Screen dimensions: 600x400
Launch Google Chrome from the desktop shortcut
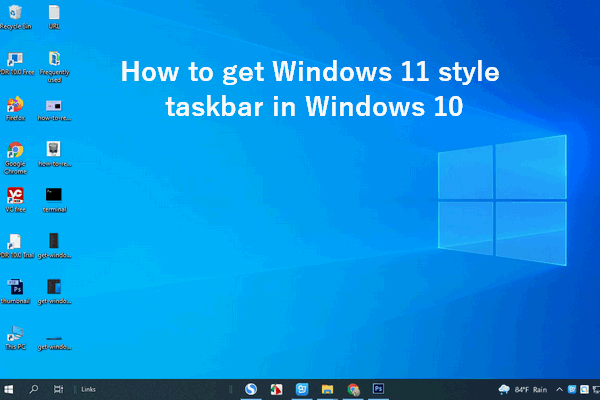coord(15,158)
